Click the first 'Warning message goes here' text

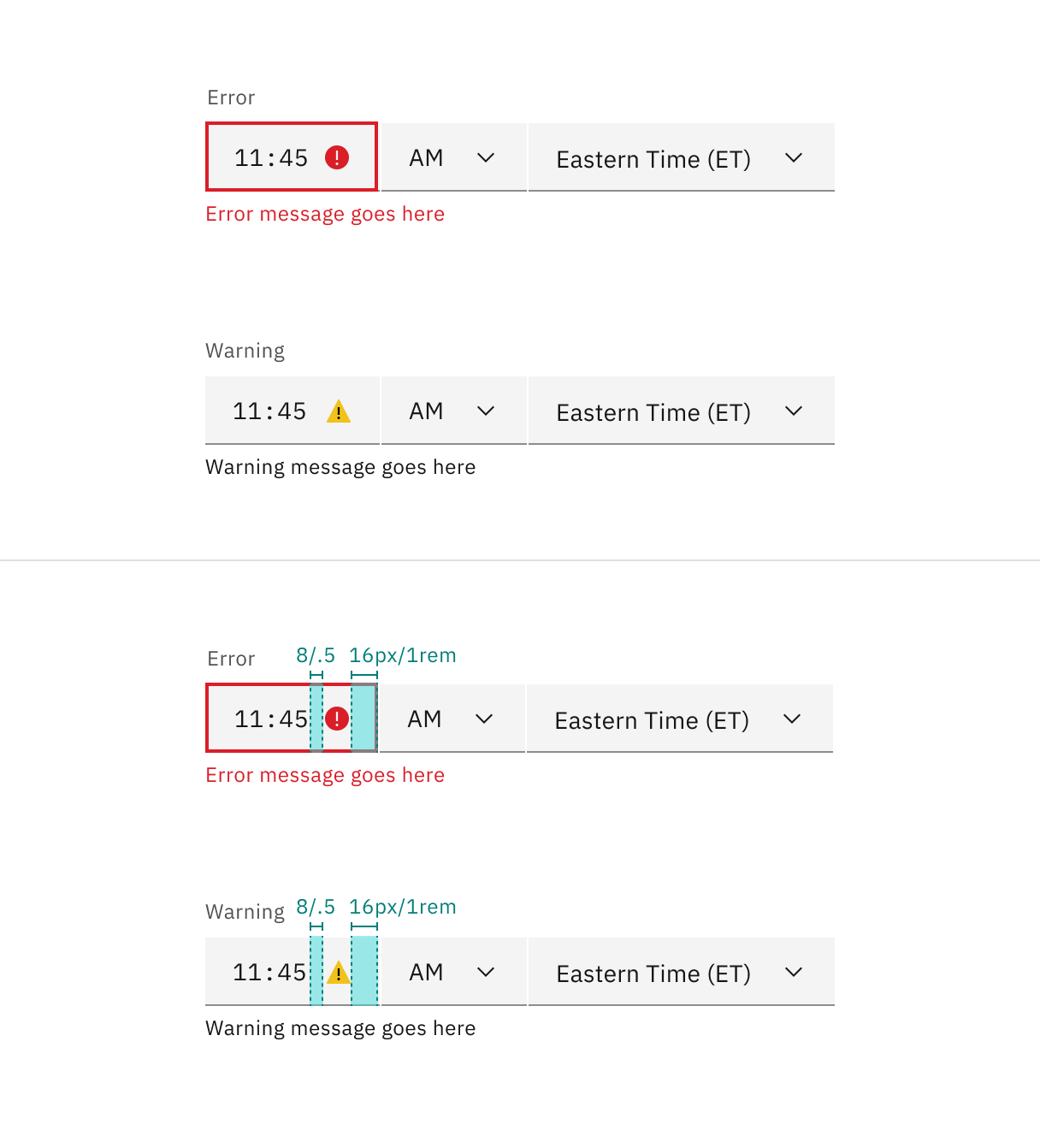(340, 467)
